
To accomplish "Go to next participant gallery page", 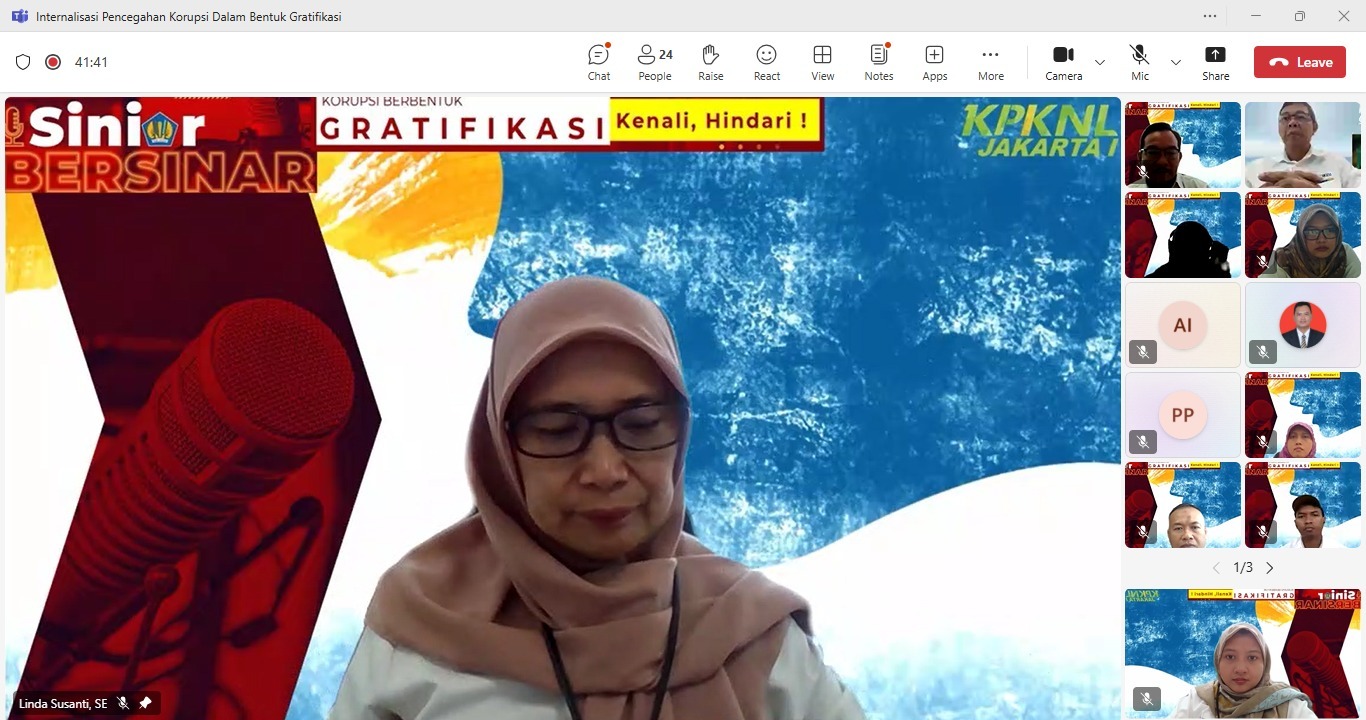I will (x=1270, y=568).
